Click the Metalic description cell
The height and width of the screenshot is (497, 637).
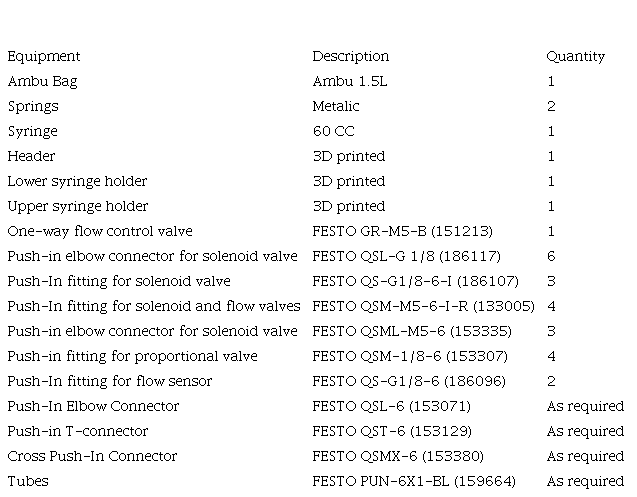coord(336,107)
